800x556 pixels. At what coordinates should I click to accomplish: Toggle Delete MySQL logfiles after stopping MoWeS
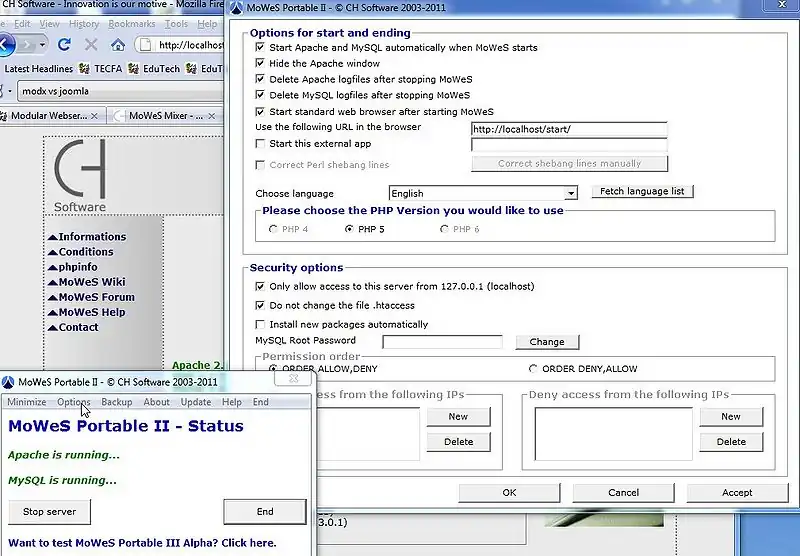(261, 95)
